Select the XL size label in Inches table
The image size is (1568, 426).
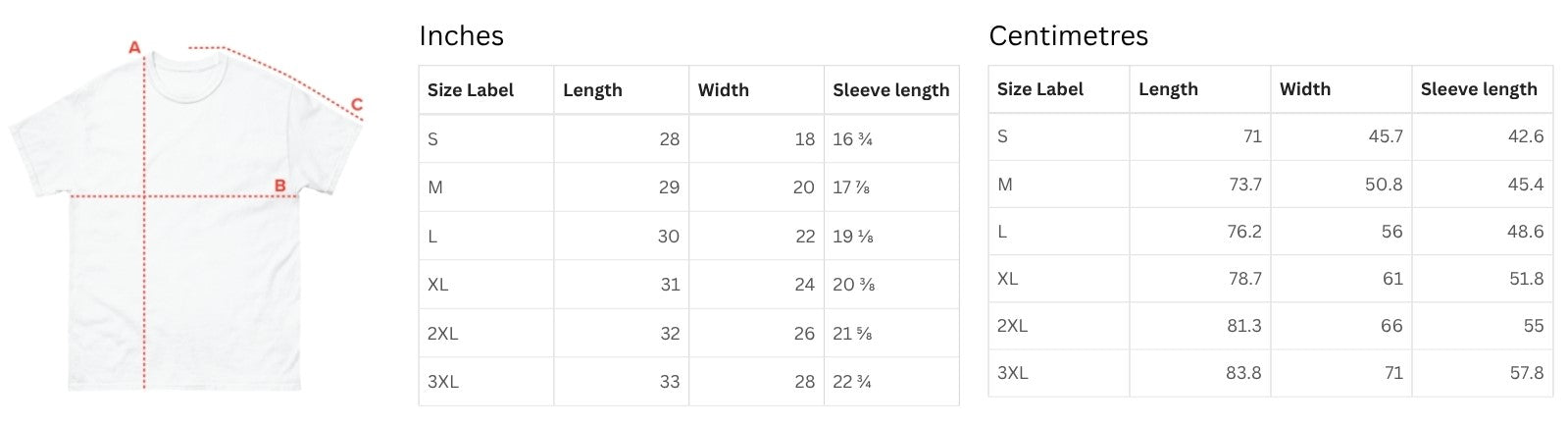(x=437, y=285)
